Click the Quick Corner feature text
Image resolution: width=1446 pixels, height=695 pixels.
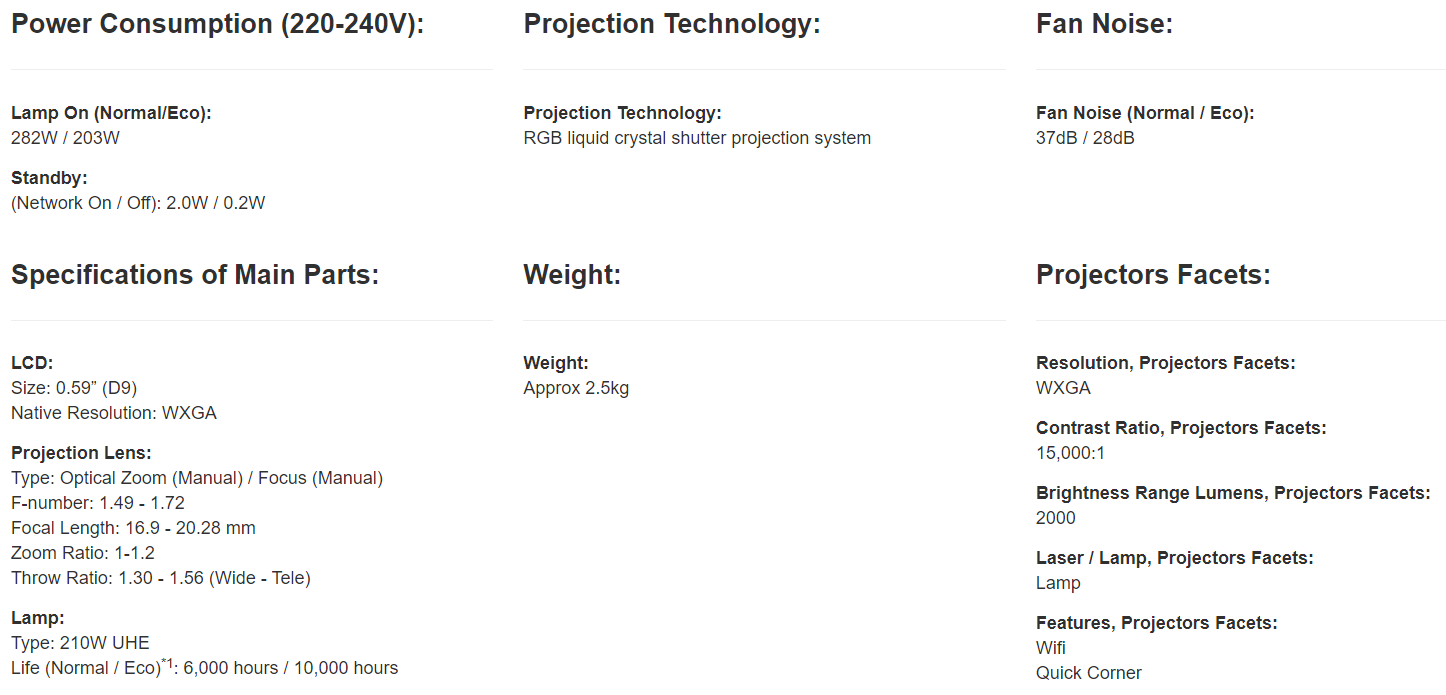point(1088,673)
